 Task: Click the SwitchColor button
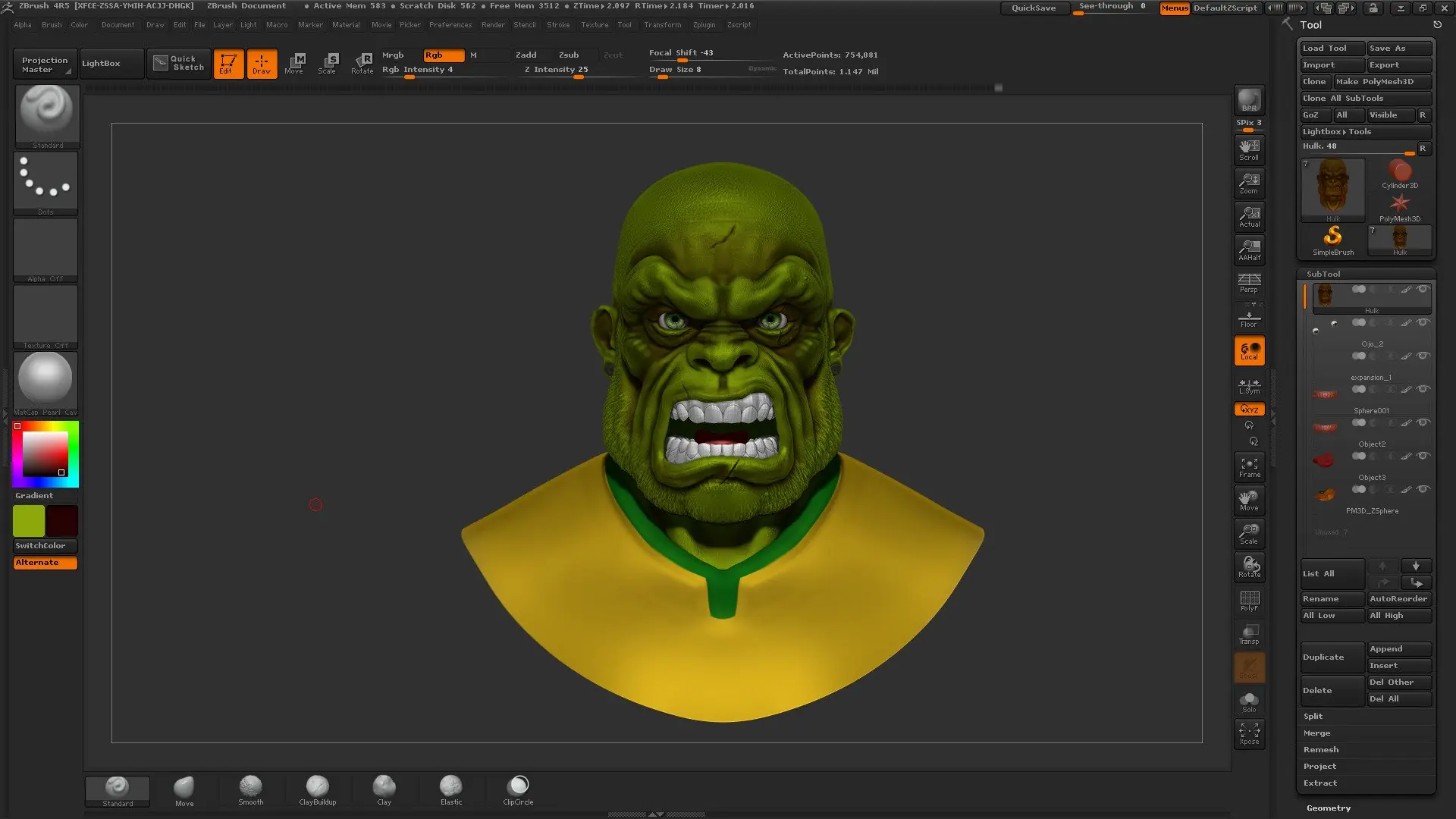(x=45, y=546)
